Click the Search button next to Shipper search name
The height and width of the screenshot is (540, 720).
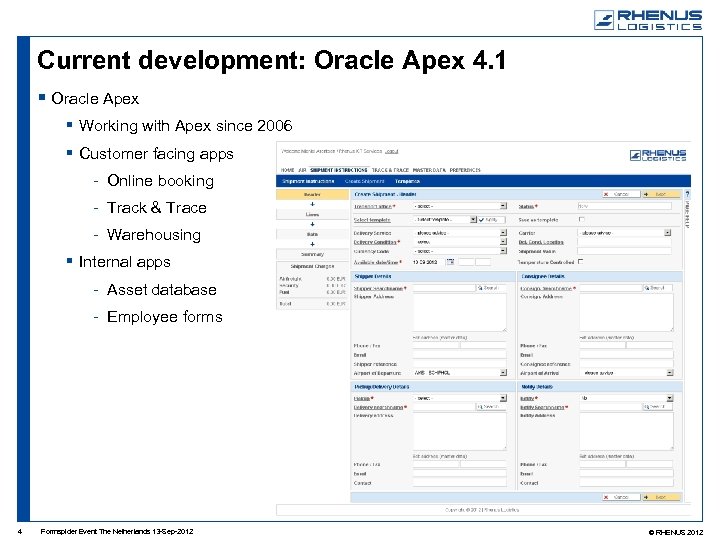[490, 288]
